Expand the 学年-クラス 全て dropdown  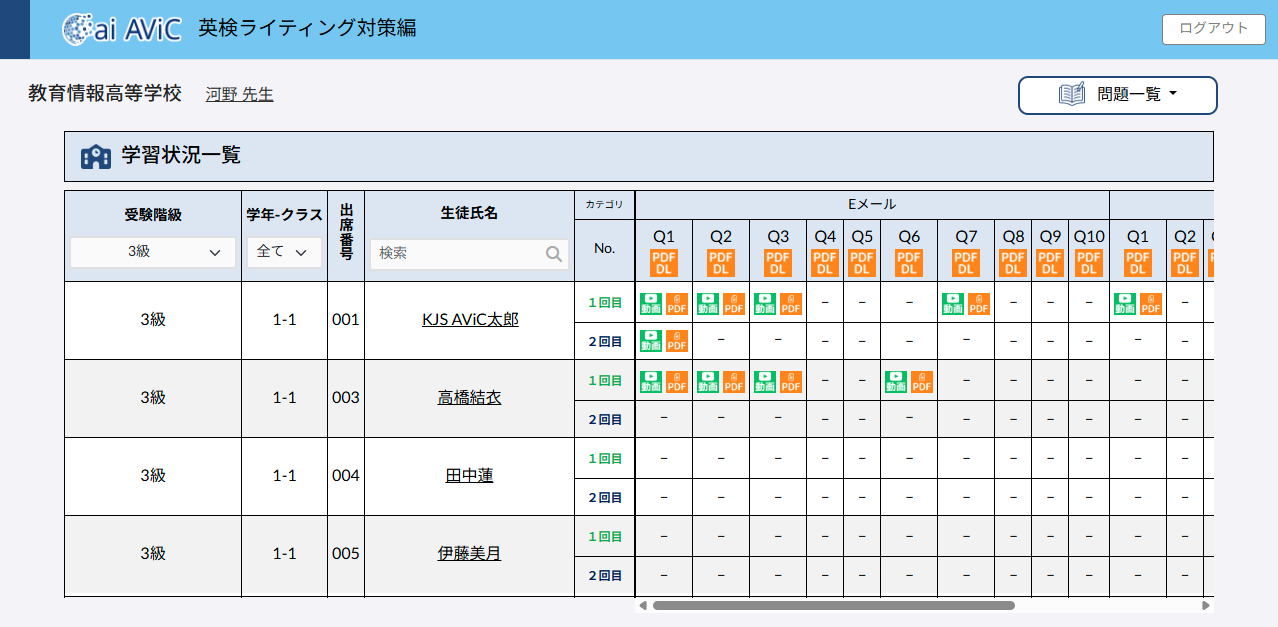(x=284, y=252)
